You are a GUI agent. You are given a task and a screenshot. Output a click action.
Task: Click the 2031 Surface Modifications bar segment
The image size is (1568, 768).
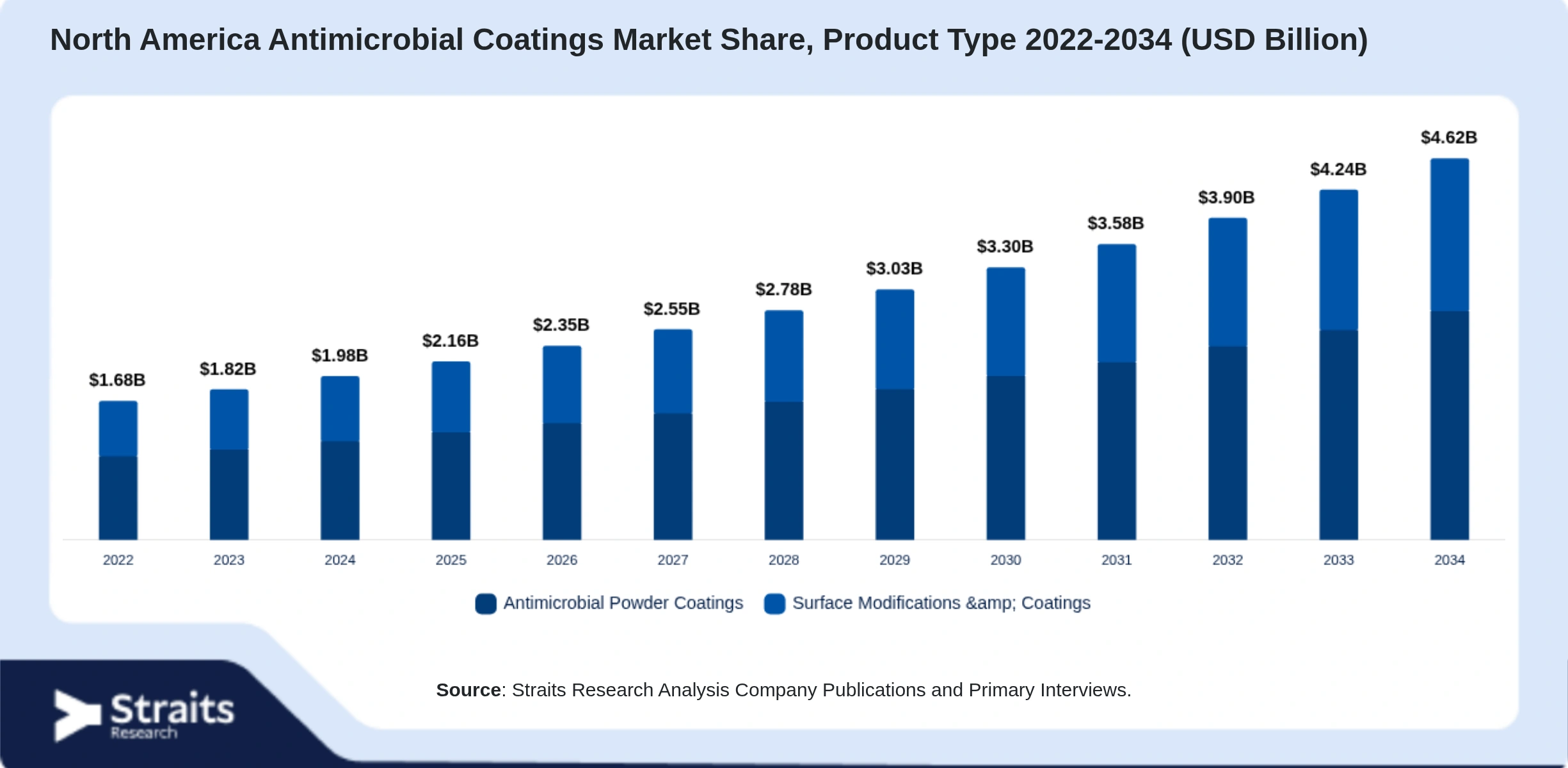click(x=1117, y=303)
